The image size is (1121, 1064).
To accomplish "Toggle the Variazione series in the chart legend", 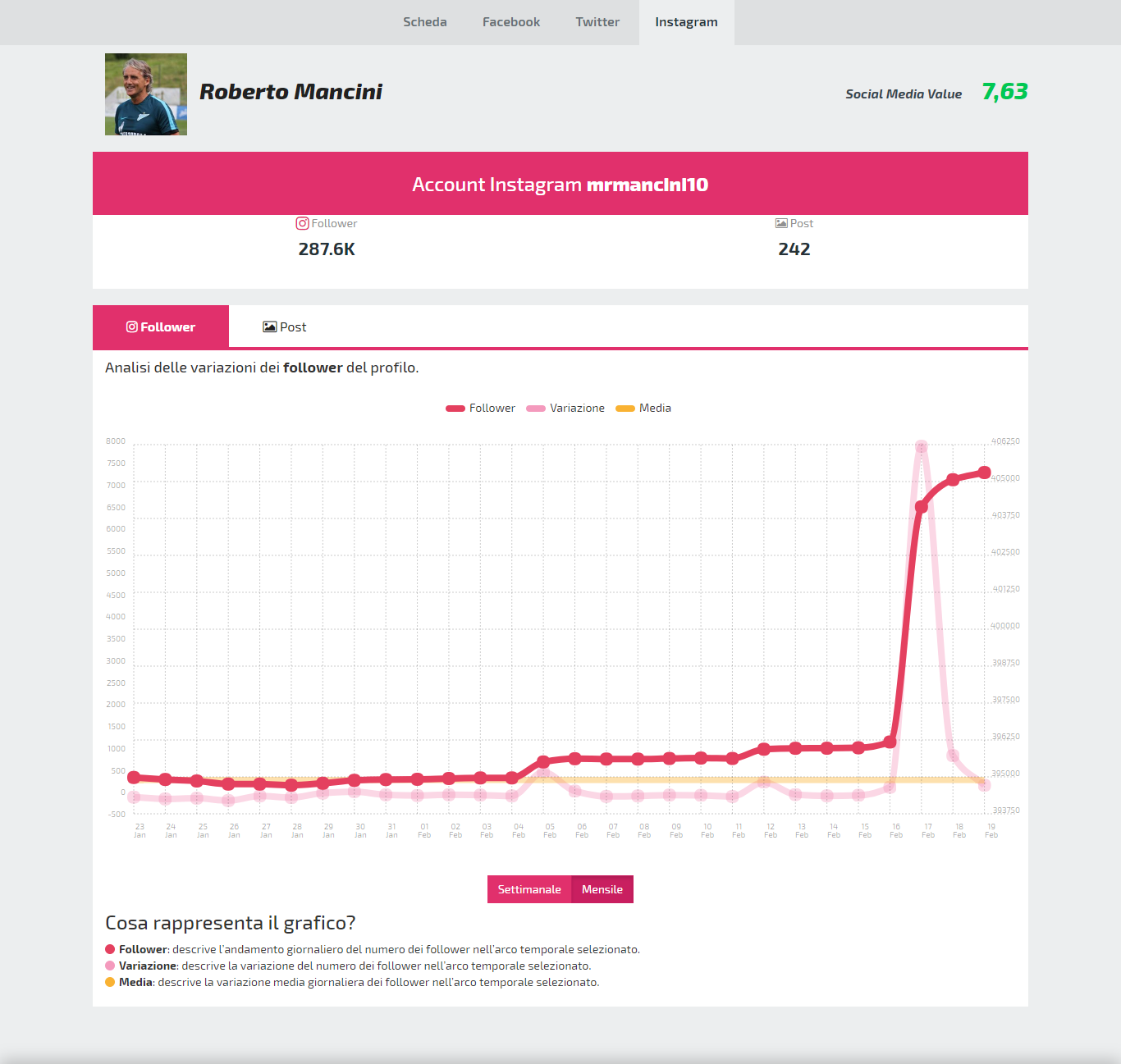I will coord(565,408).
